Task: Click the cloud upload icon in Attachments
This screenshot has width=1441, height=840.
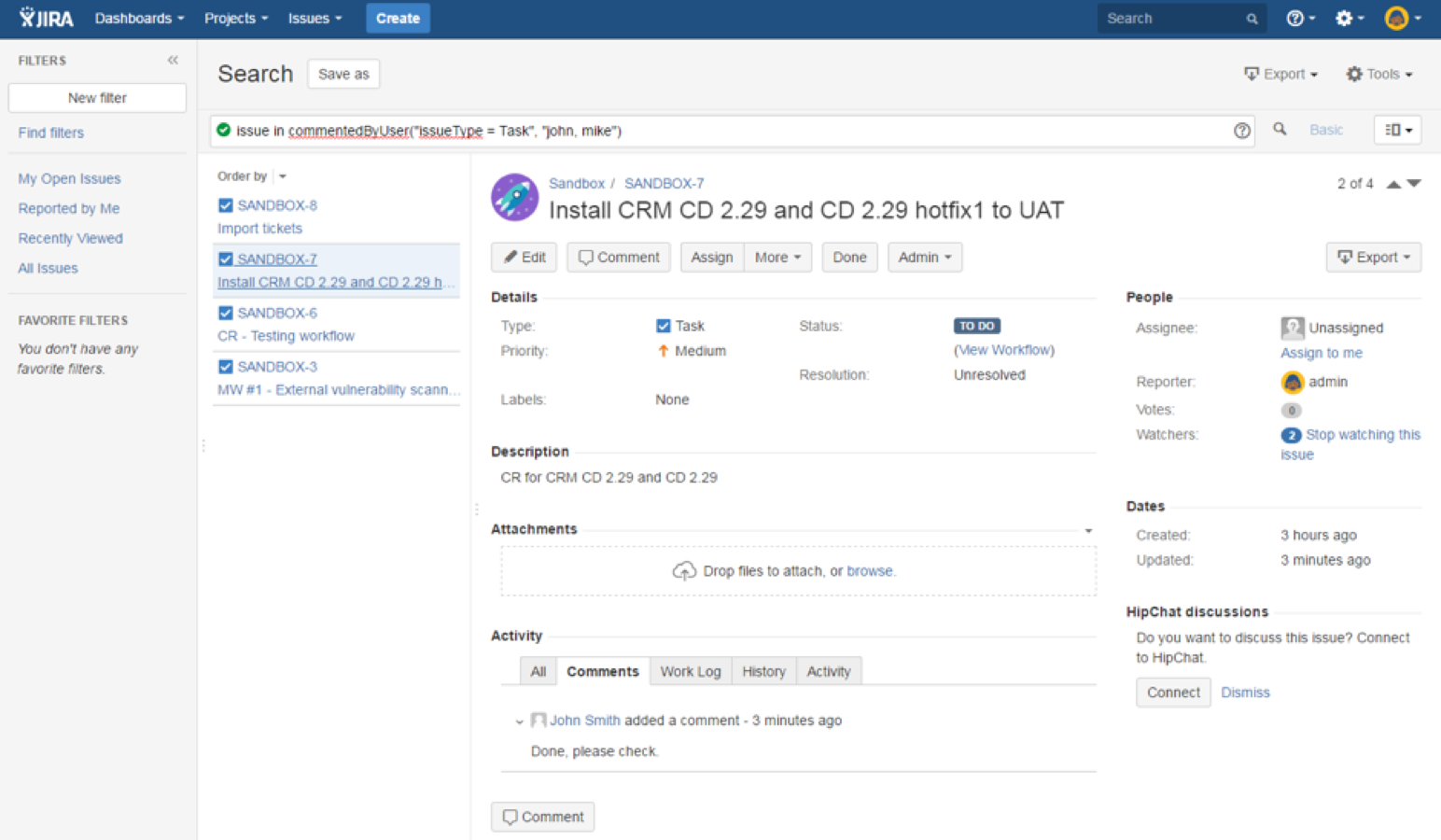Action: pyautogui.click(x=684, y=571)
